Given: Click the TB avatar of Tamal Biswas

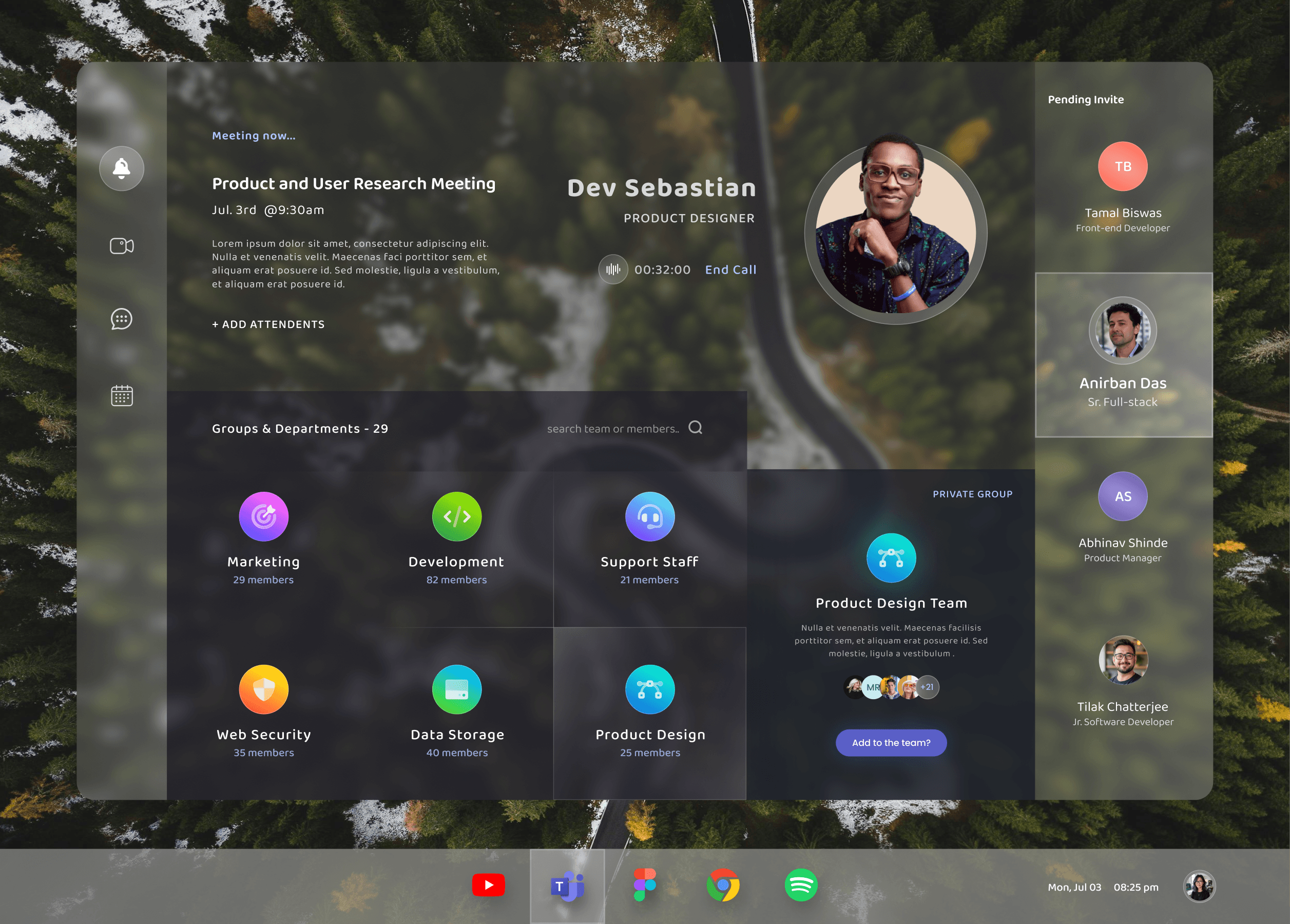Looking at the screenshot, I should (1122, 166).
